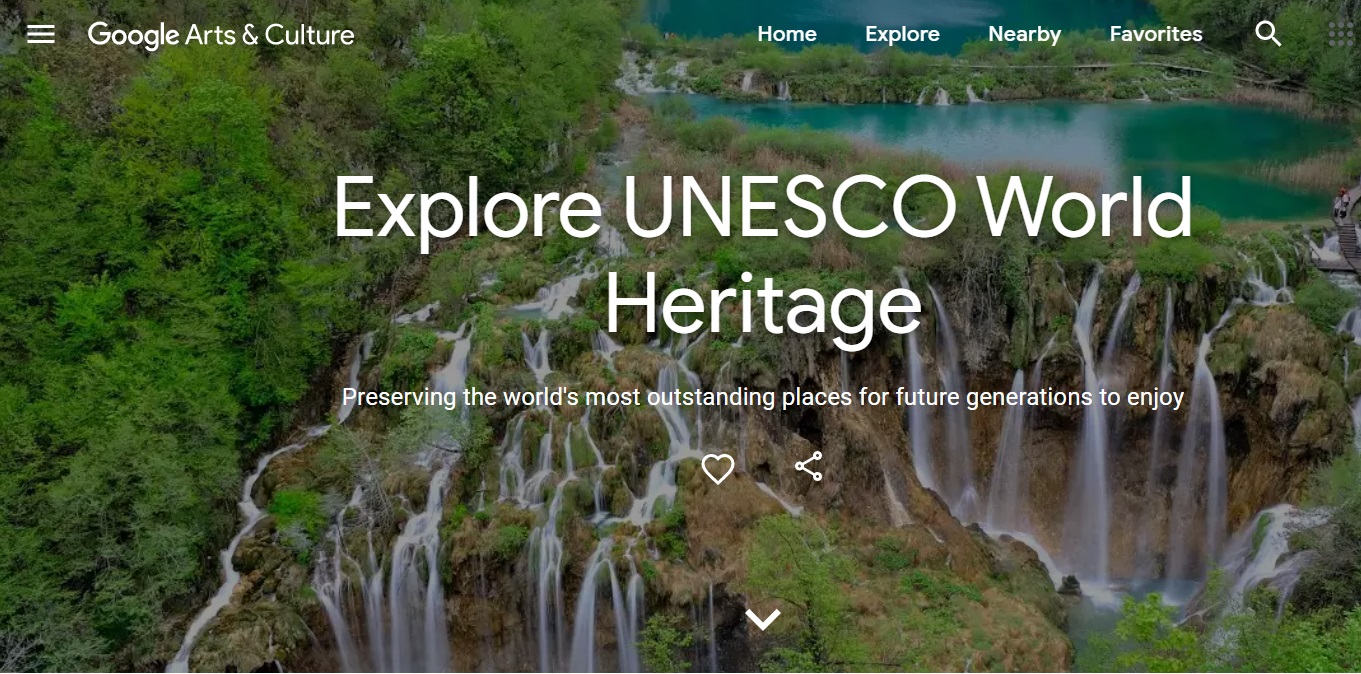This screenshot has height=674, width=1361.
Task: Expand content with the down chevron
Action: (763, 620)
